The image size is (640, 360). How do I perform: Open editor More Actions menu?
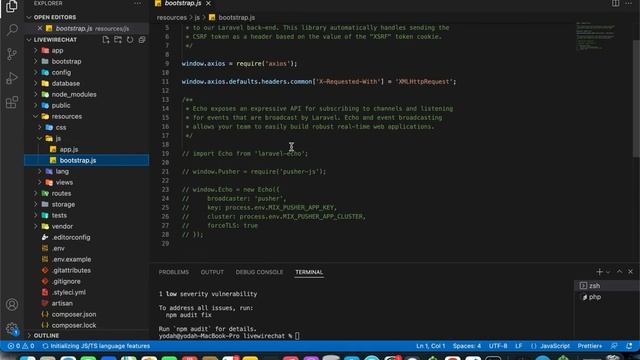tap(628, 3)
